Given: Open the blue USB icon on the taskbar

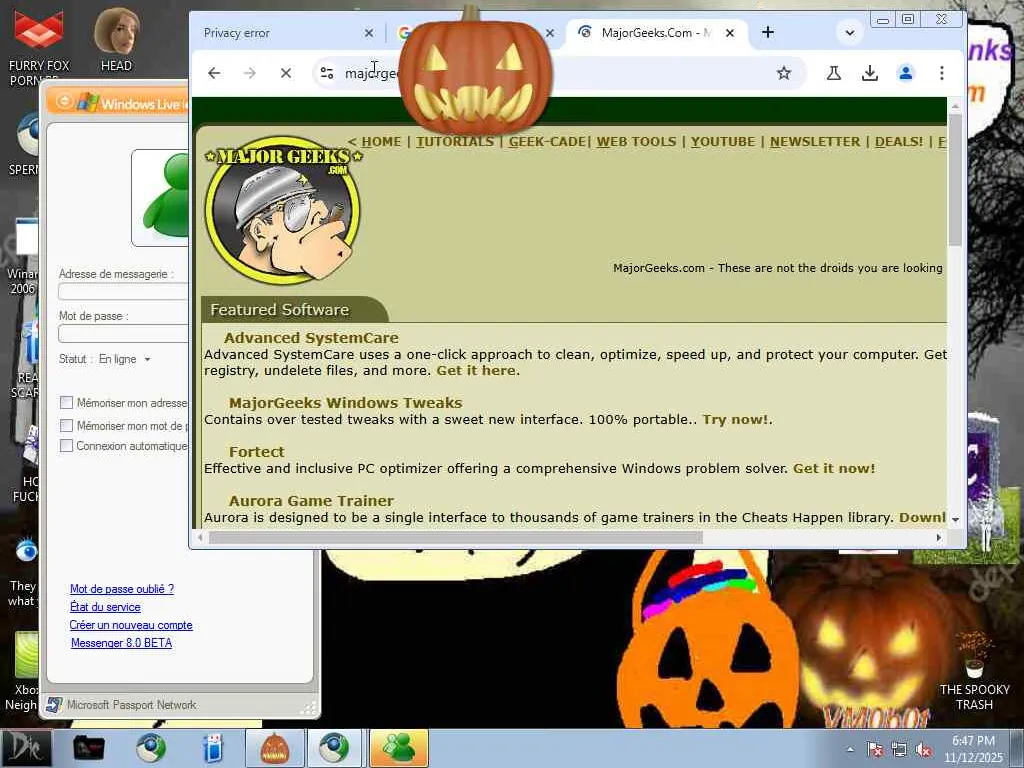Looking at the screenshot, I should (x=213, y=748).
